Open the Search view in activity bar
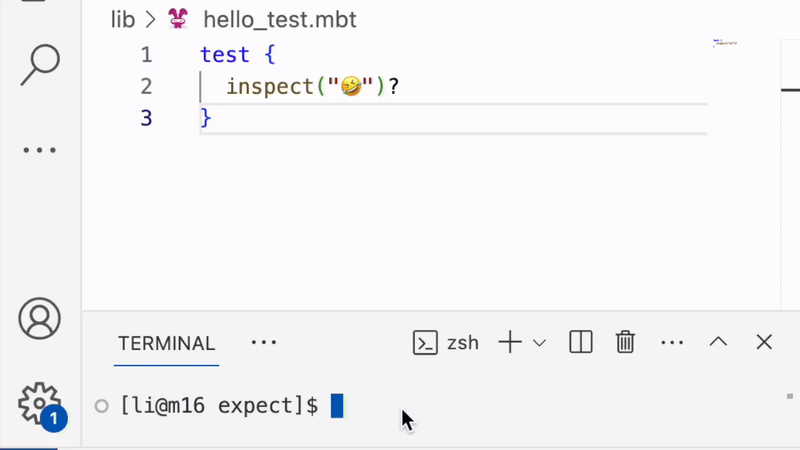This screenshot has width=800, height=450. 40,62
